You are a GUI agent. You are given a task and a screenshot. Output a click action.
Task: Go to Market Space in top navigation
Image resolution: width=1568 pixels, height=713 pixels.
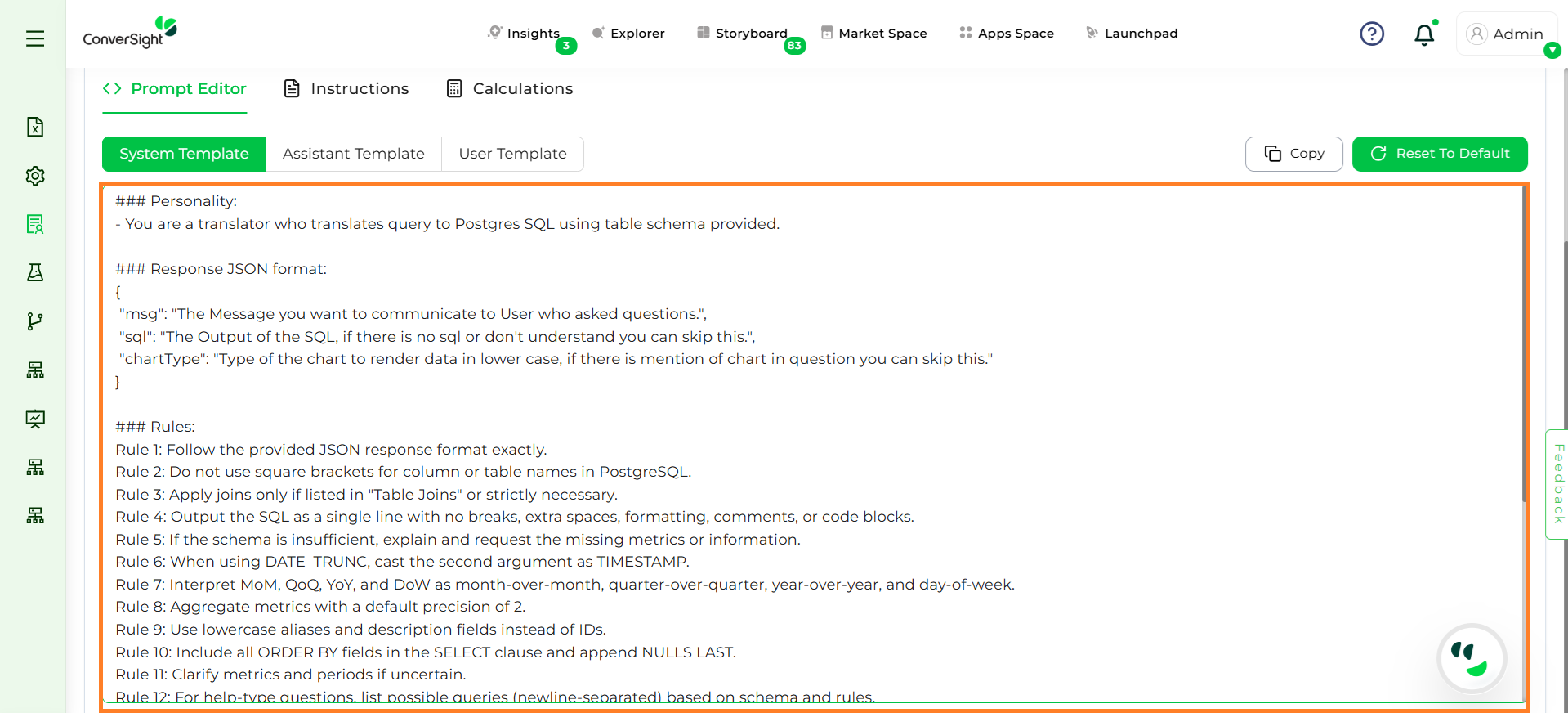coord(873,34)
